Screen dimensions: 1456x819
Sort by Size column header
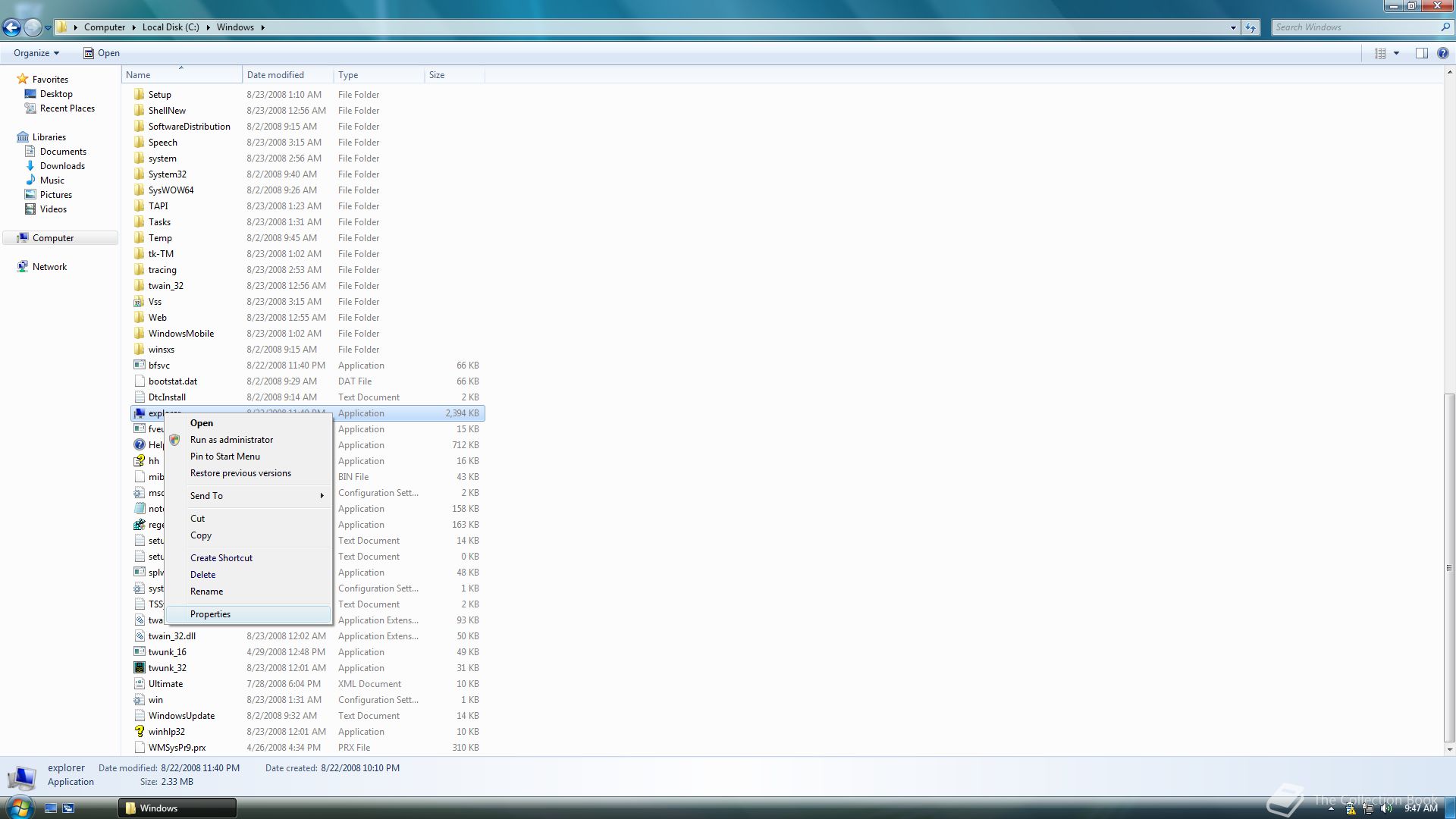coord(455,75)
